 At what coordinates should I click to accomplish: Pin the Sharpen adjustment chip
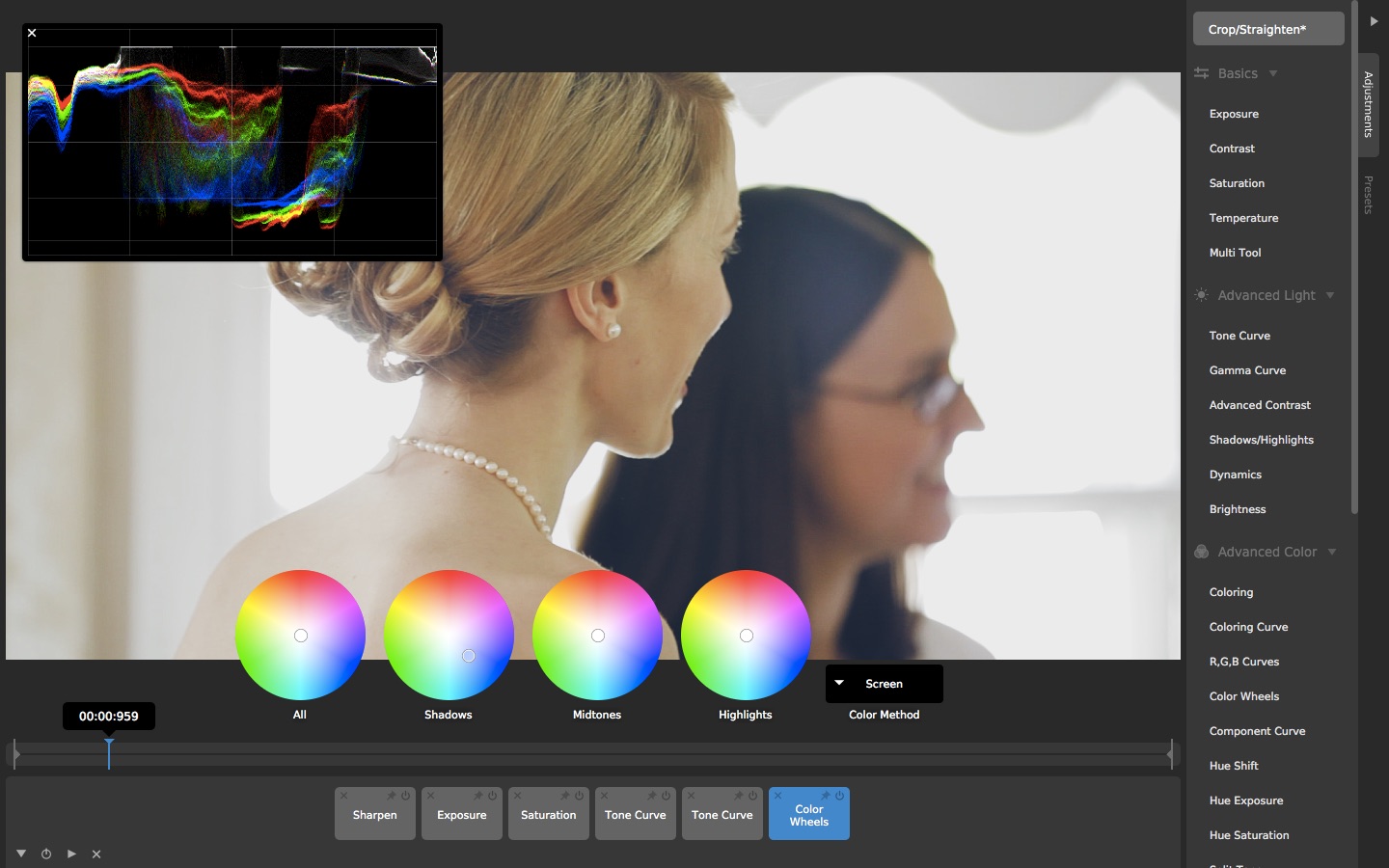(x=392, y=796)
